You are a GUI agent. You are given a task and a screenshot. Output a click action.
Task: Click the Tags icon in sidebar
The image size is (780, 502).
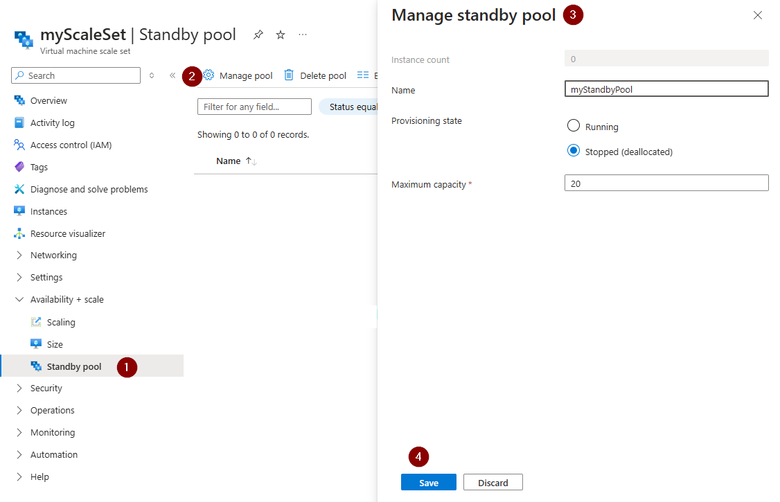pyautogui.click(x=19, y=167)
